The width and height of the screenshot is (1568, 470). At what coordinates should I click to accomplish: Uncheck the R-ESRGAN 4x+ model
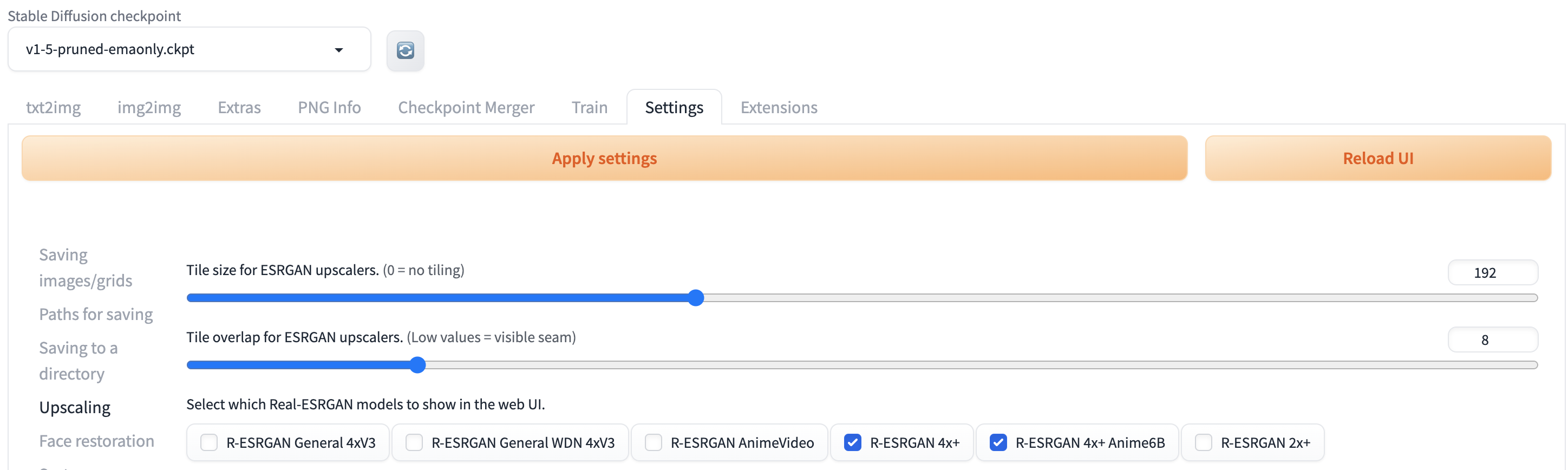pyautogui.click(x=853, y=442)
